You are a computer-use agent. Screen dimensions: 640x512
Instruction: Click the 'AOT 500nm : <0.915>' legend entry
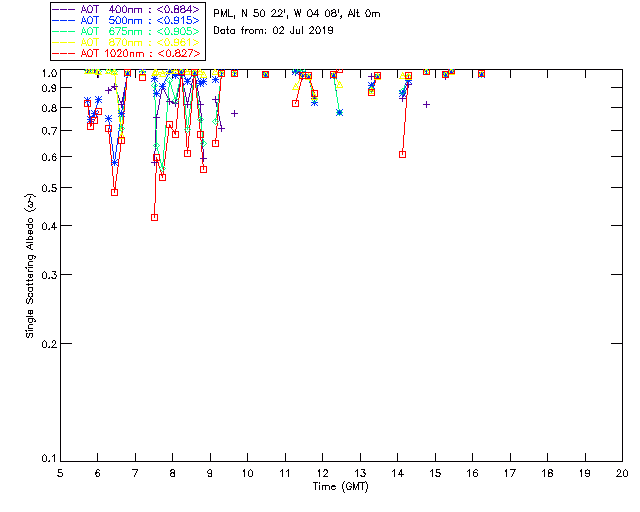126,20
